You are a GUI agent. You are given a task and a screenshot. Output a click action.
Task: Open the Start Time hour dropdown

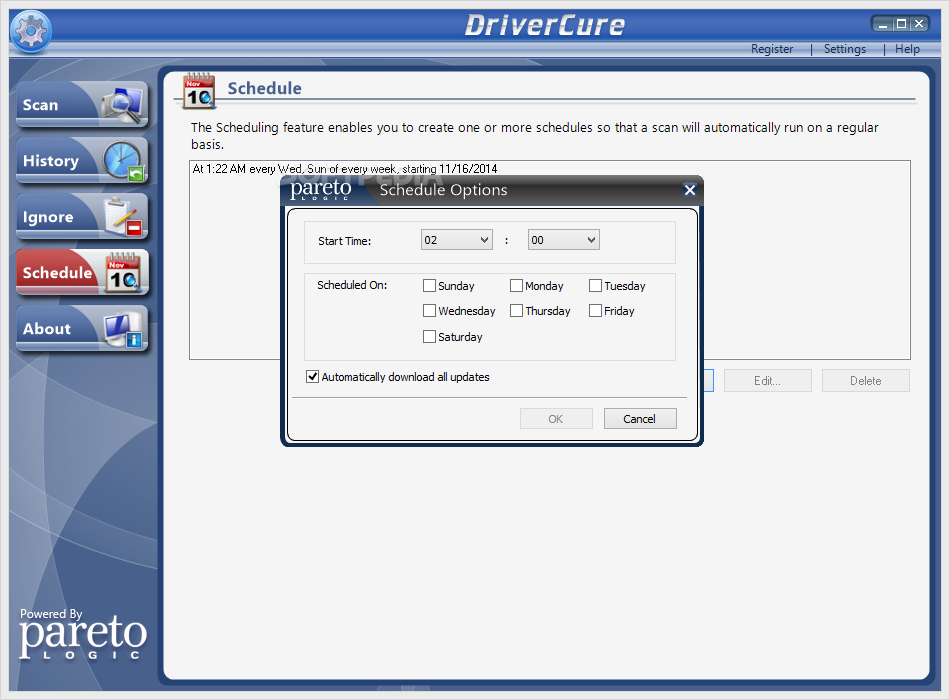pos(457,240)
